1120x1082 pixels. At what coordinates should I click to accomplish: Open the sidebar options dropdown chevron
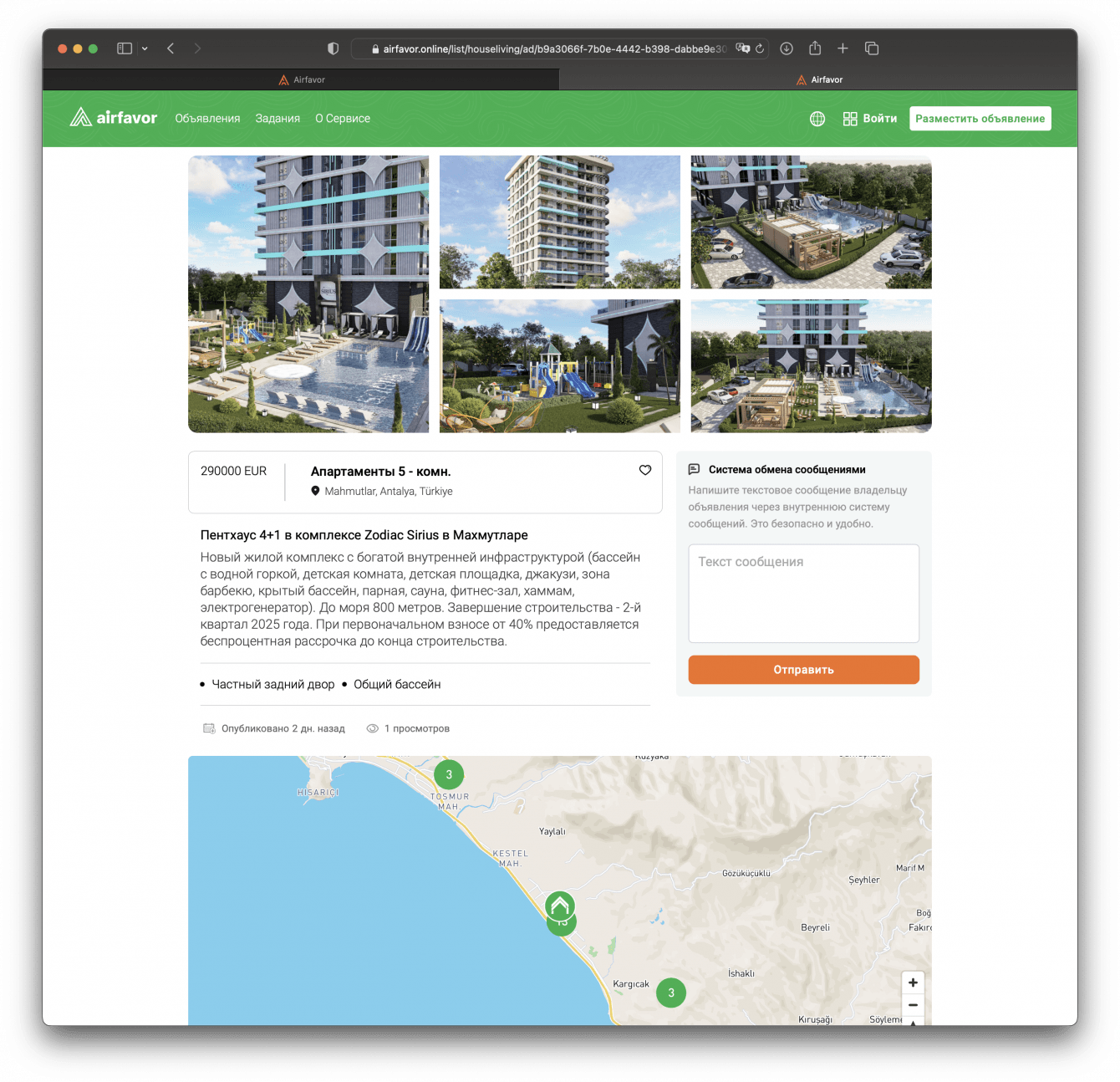(145, 48)
